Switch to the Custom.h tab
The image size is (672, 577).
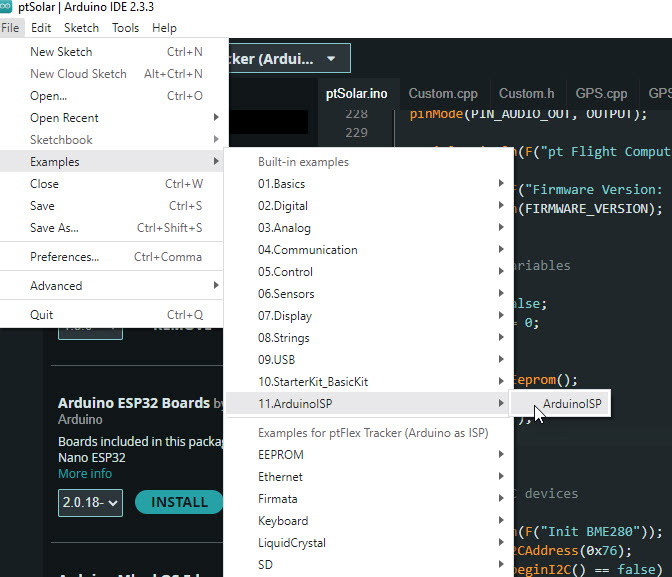pyautogui.click(x=527, y=93)
